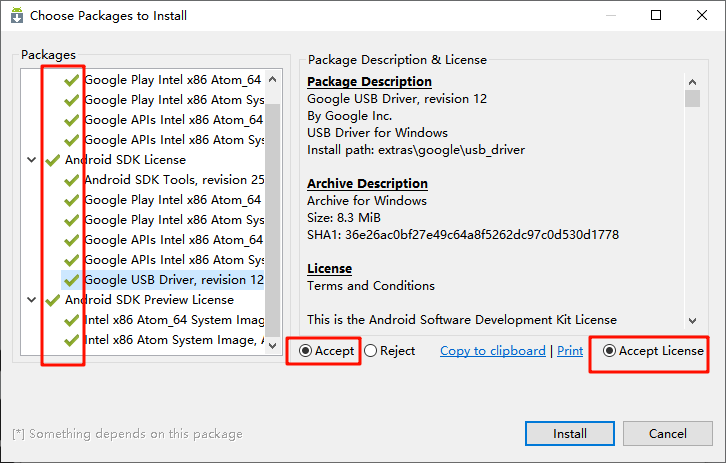Screen dimensions: 726x463
Task: Click the Print link
Action: (x=570, y=351)
